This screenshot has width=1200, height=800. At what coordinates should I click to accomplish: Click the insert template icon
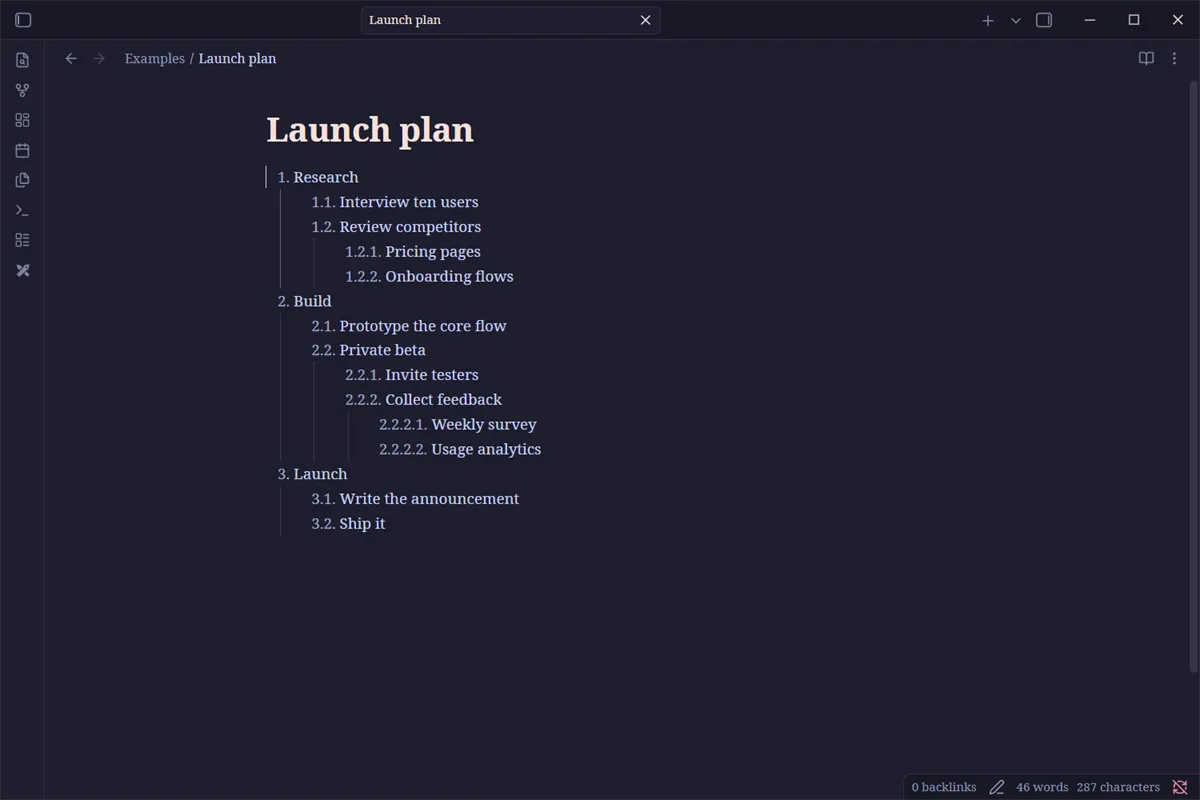[23, 180]
